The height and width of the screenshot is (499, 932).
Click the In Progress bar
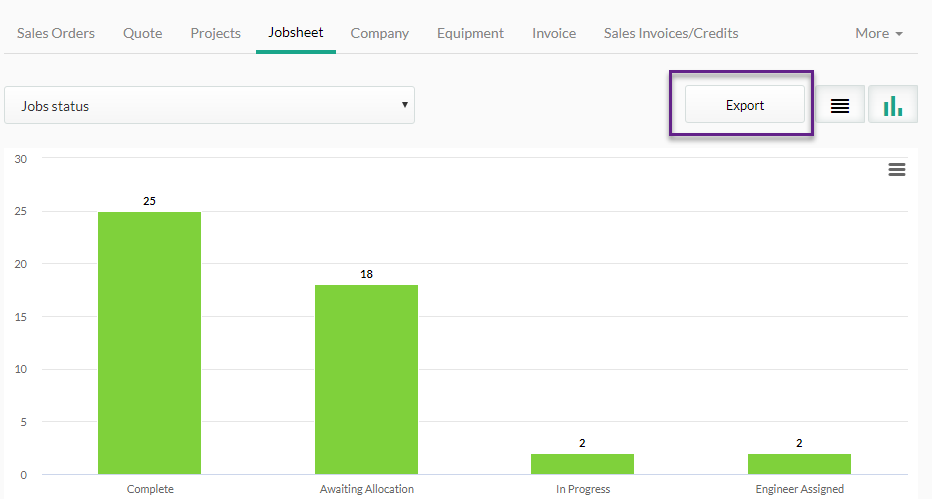pos(582,464)
